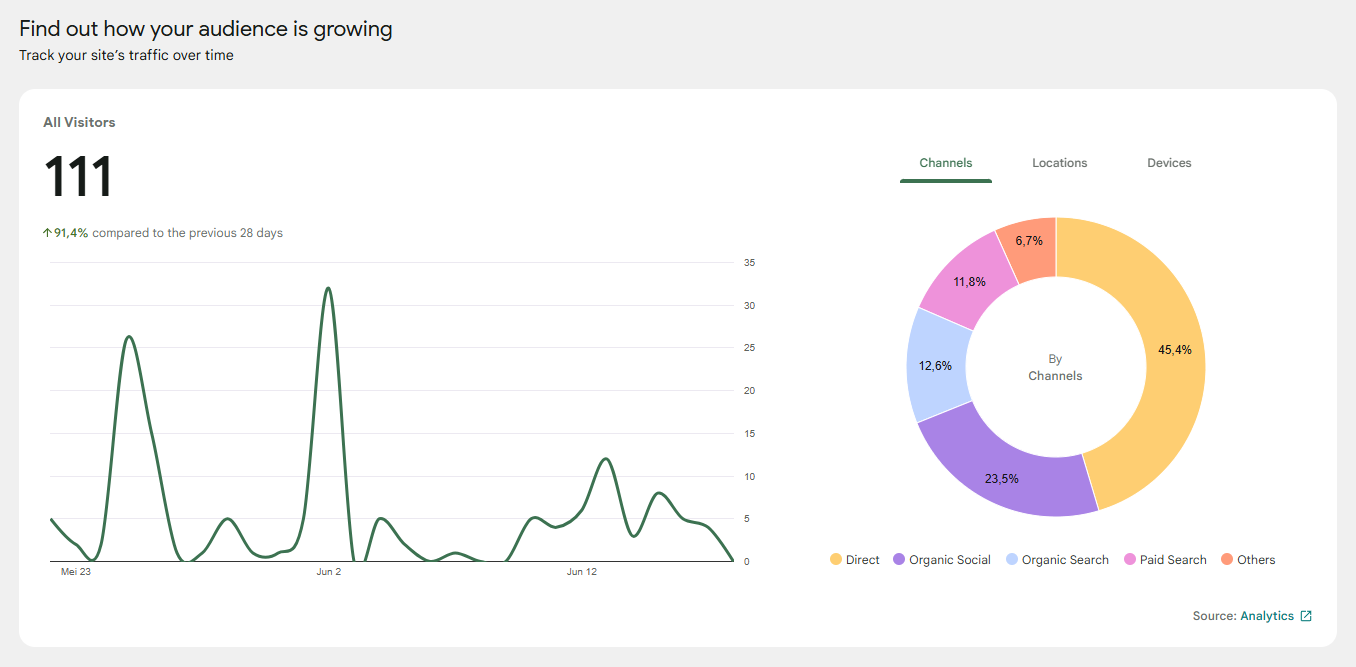The width and height of the screenshot is (1356, 667).
Task: Click the 11,8% Paid Search donut segment
Action: pyautogui.click(x=968, y=281)
